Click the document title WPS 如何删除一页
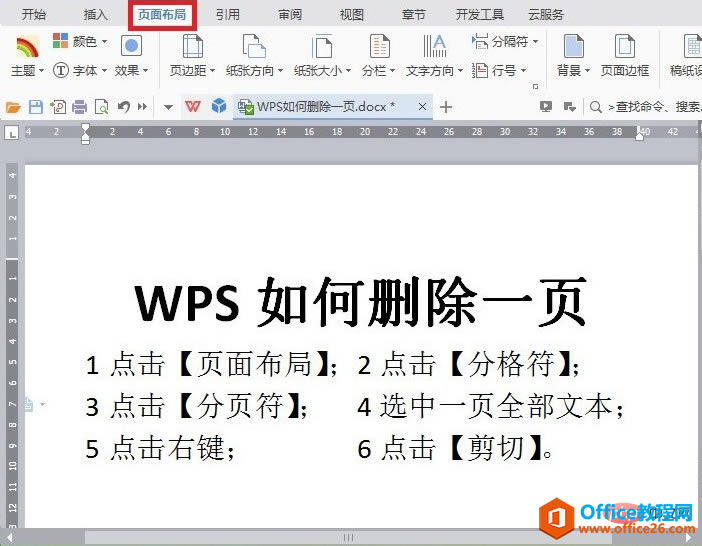 [361, 303]
